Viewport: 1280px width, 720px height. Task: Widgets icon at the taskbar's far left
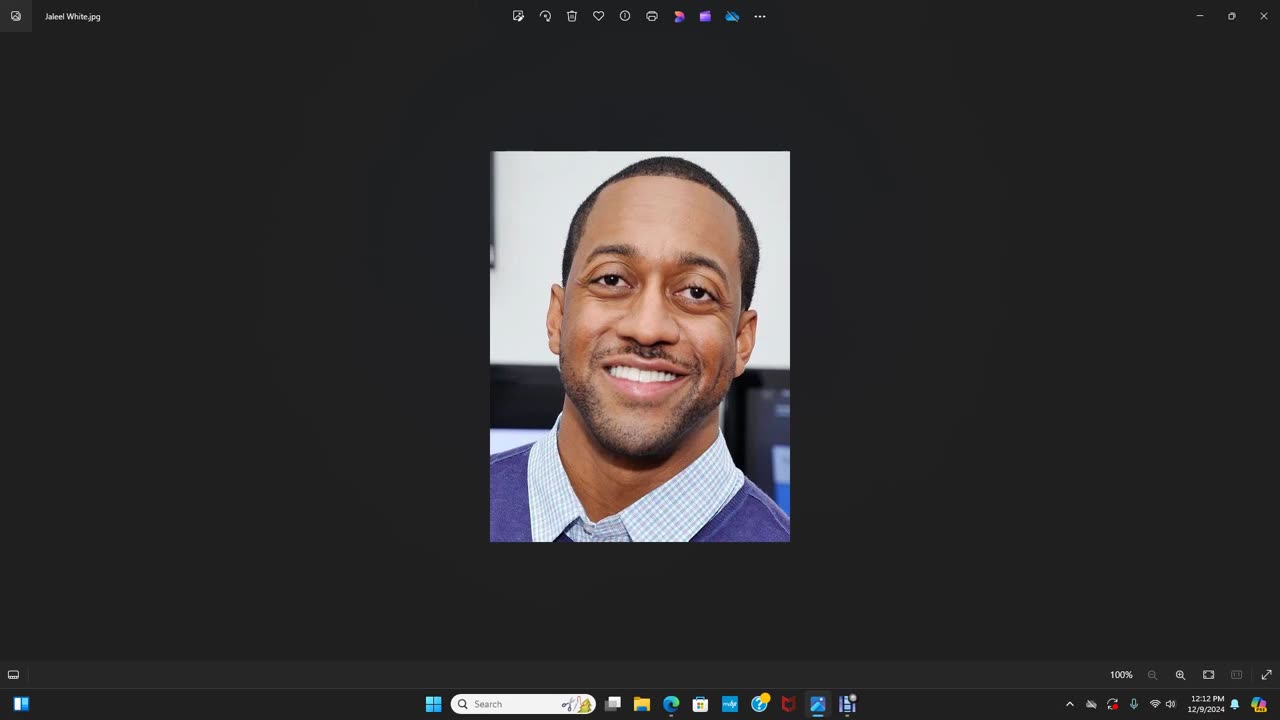pyautogui.click(x=21, y=704)
